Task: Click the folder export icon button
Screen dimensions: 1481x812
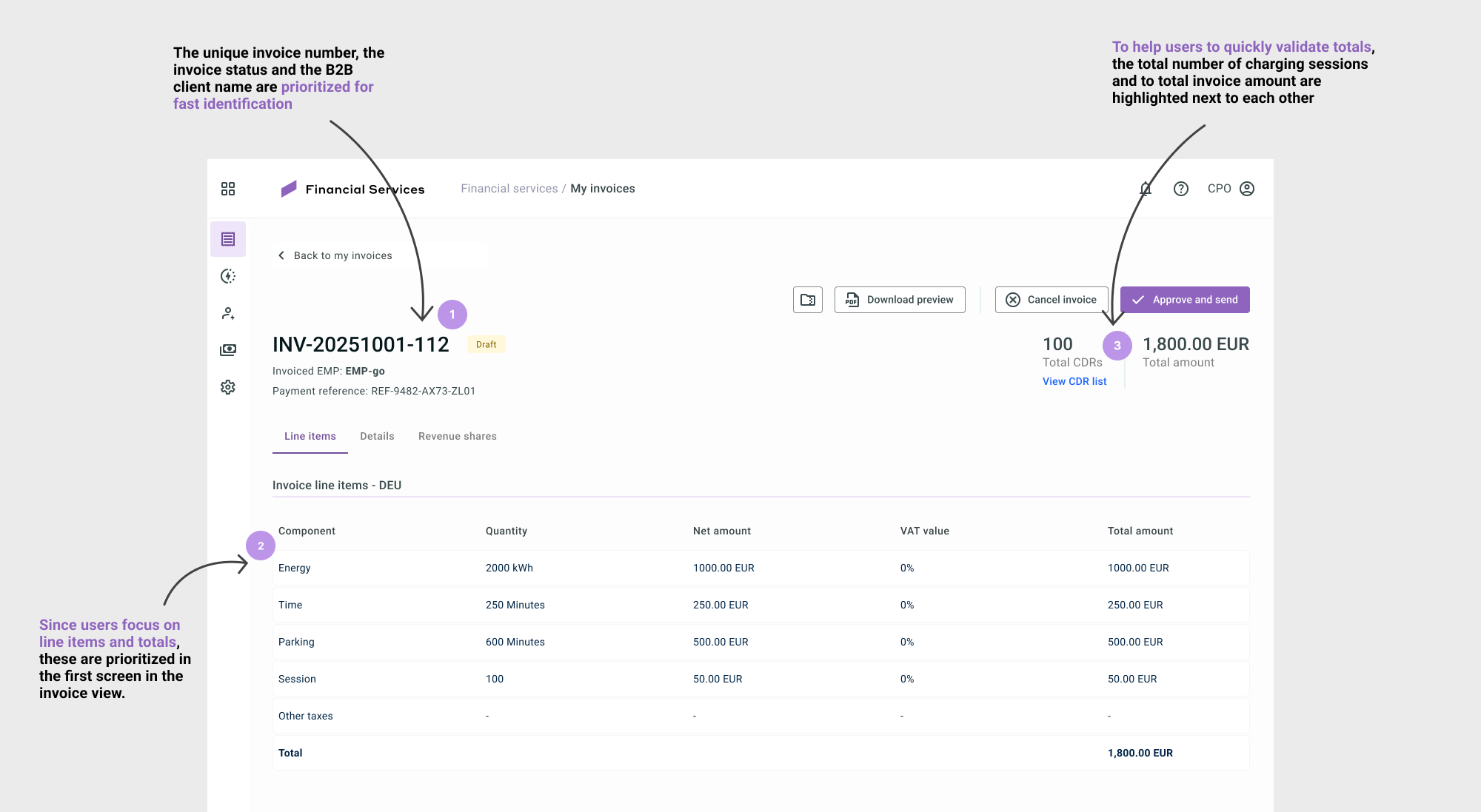Action: click(x=808, y=300)
